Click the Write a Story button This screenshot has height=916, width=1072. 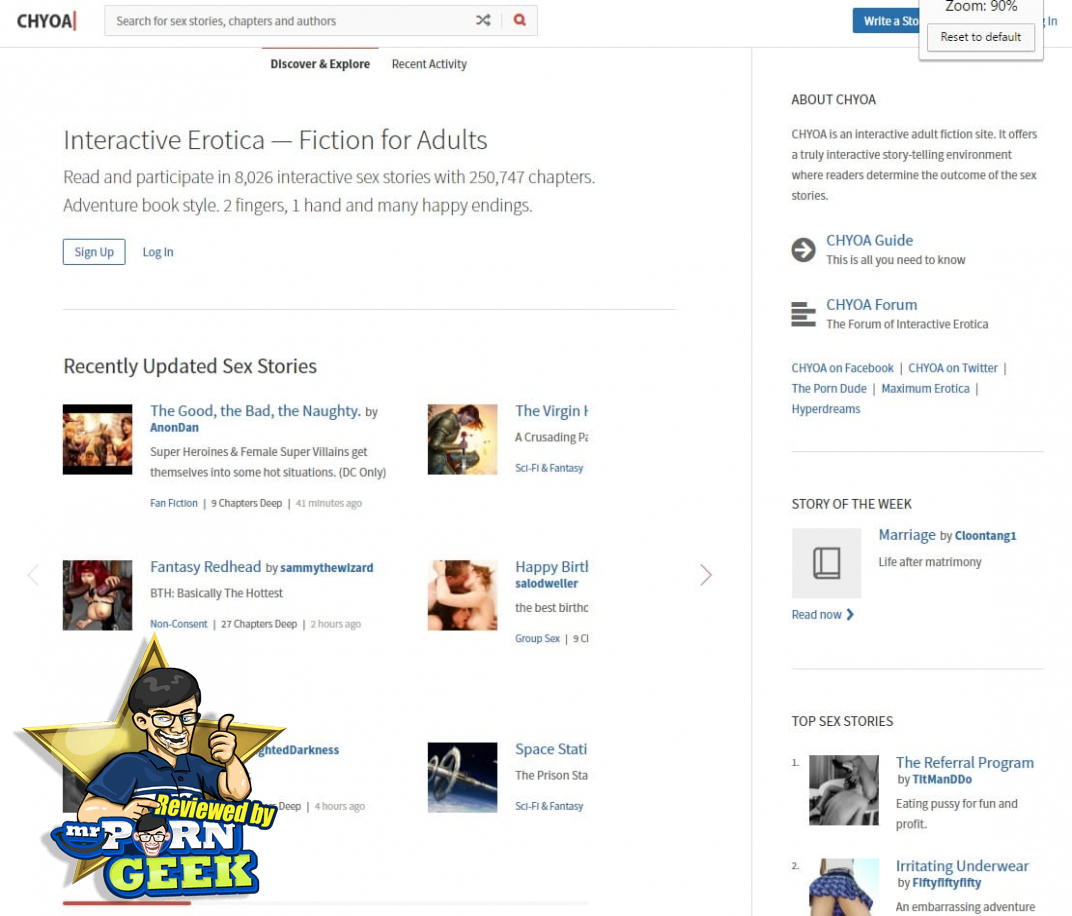coord(886,21)
